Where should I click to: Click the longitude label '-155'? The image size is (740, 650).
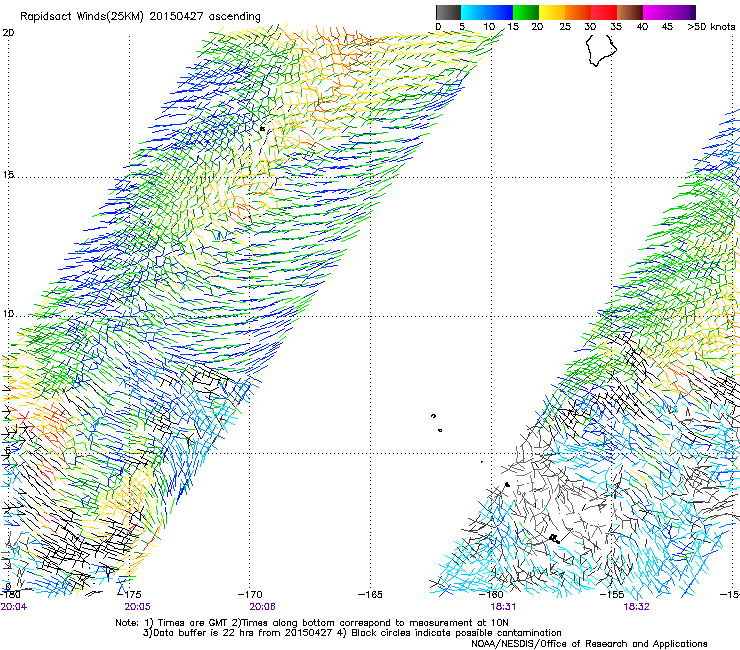pos(612,594)
